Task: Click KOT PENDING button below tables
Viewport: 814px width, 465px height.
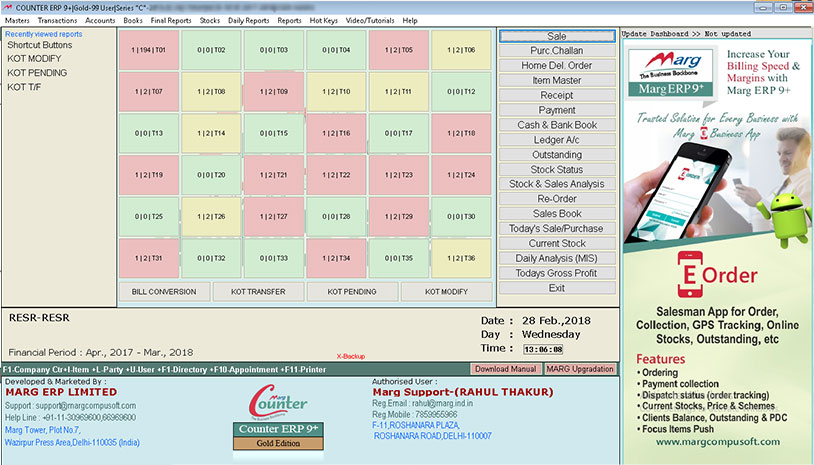Action: (x=352, y=292)
